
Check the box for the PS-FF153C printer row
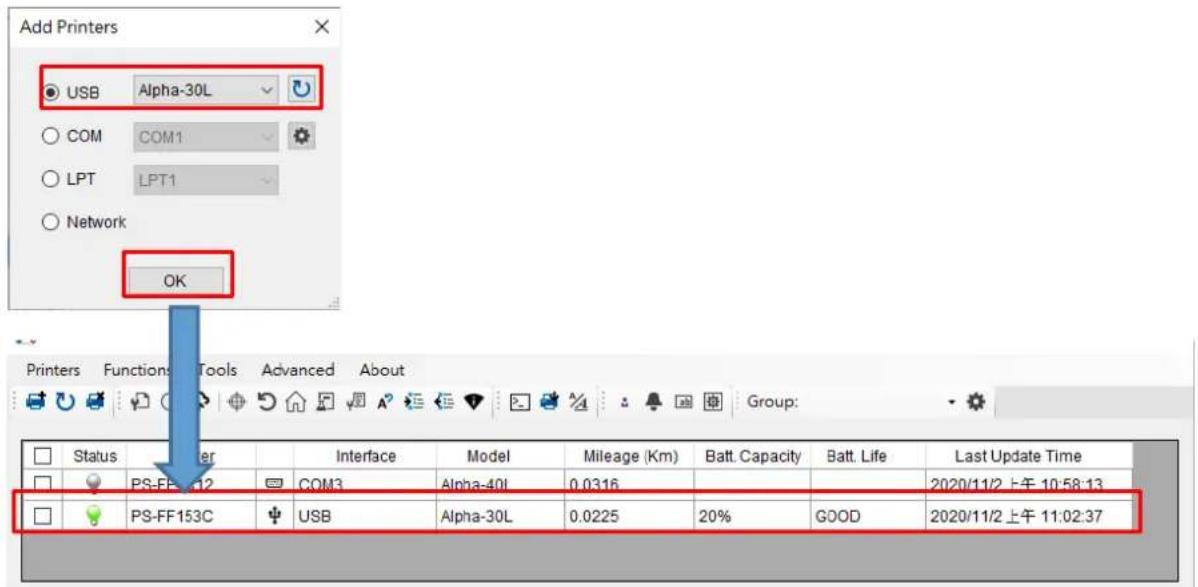click(43, 517)
